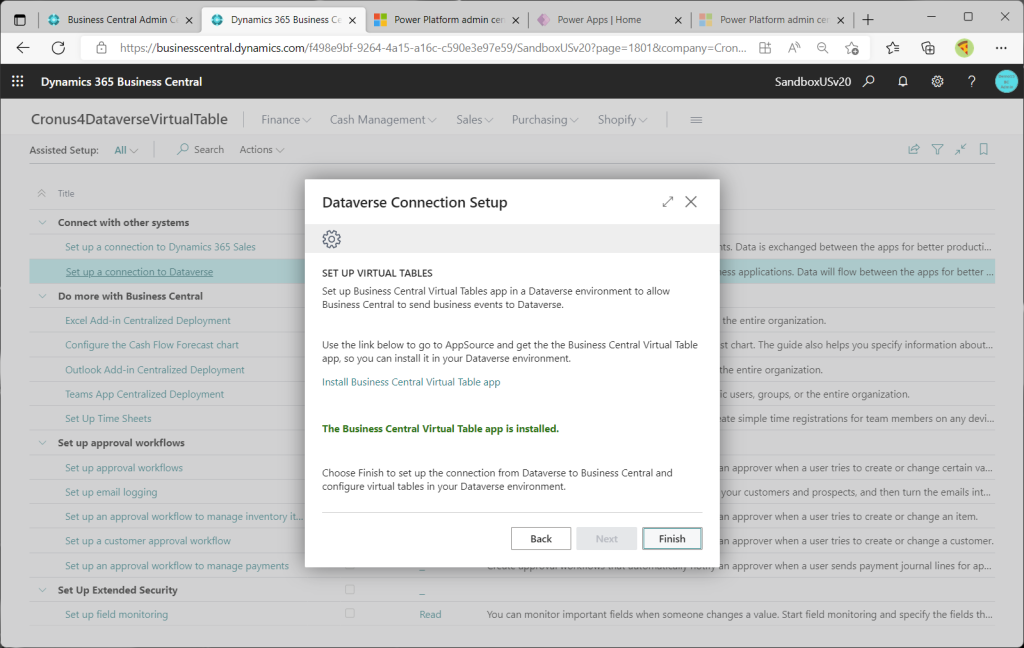
Task: View site information via the lock icon
Action: tap(101, 48)
